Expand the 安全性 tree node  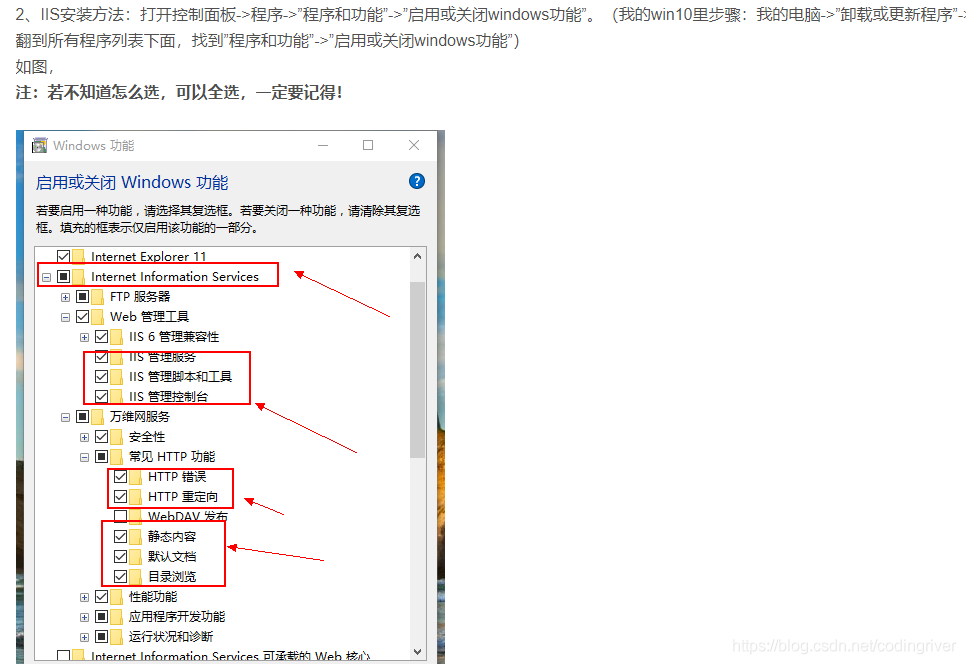(84, 436)
